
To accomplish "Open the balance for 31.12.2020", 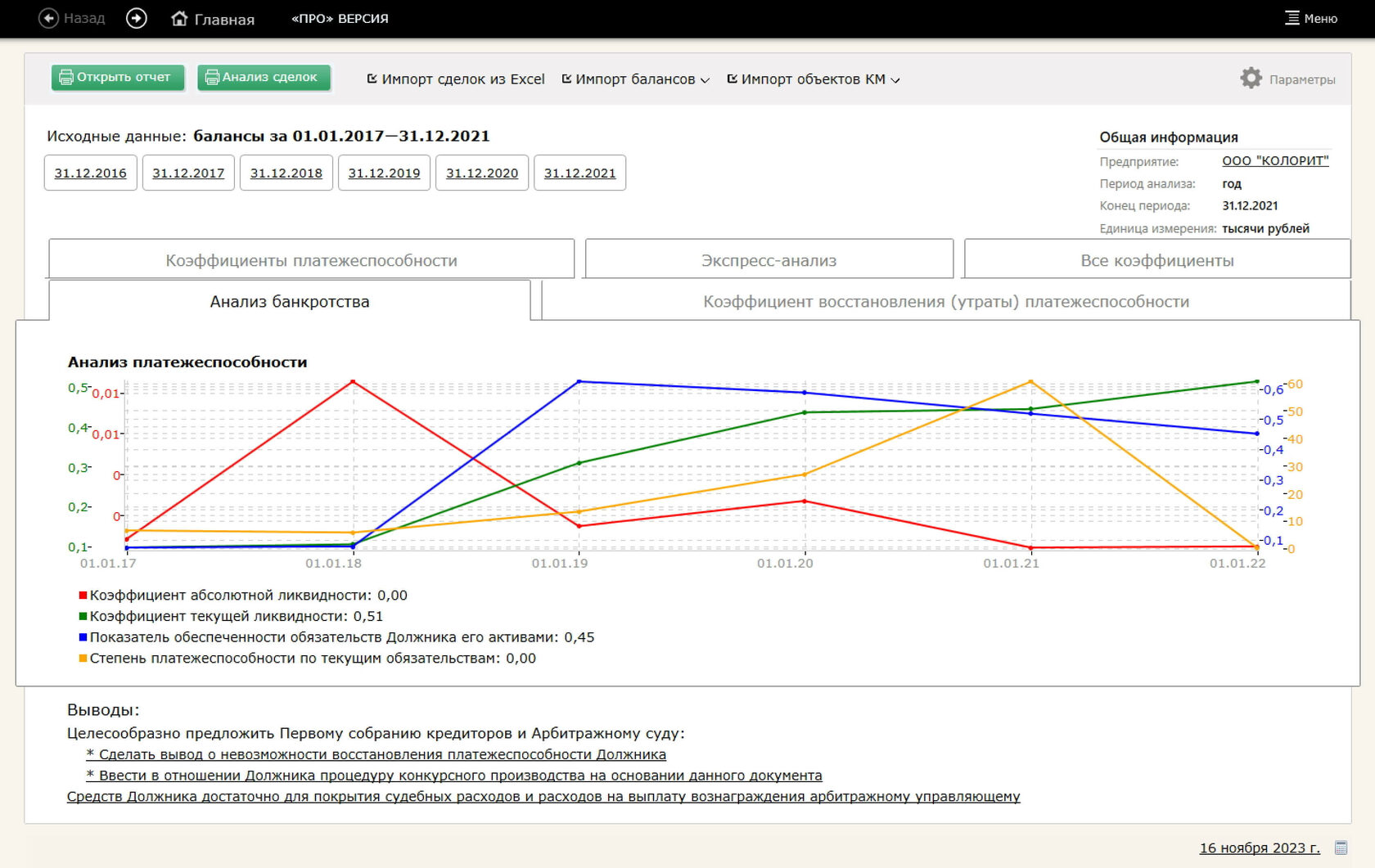I will tap(482, 173).
